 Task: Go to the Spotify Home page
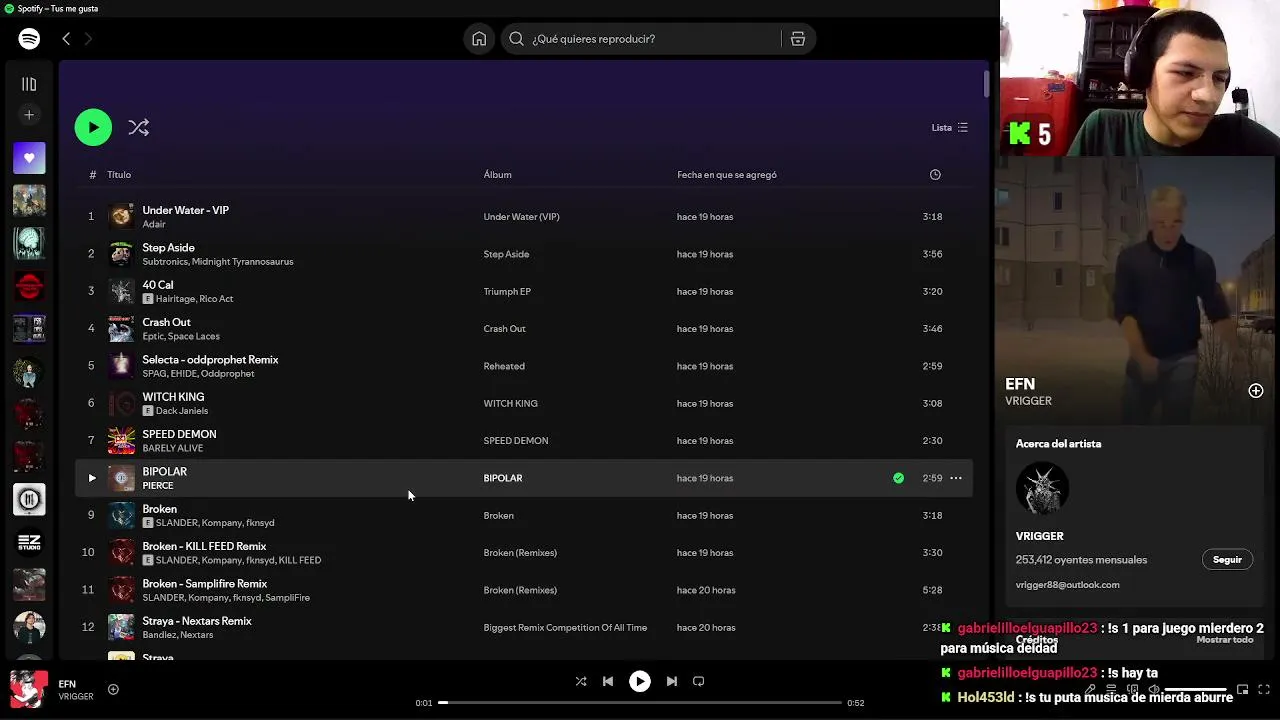point(479,39)
